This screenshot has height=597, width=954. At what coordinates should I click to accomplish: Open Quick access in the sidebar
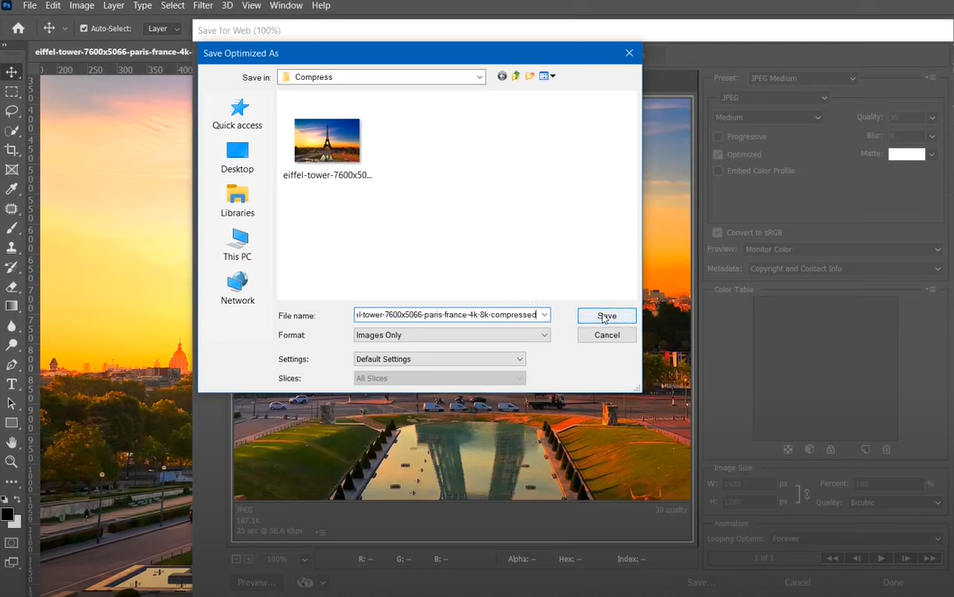pyautogui.click(x=237, y=114)
